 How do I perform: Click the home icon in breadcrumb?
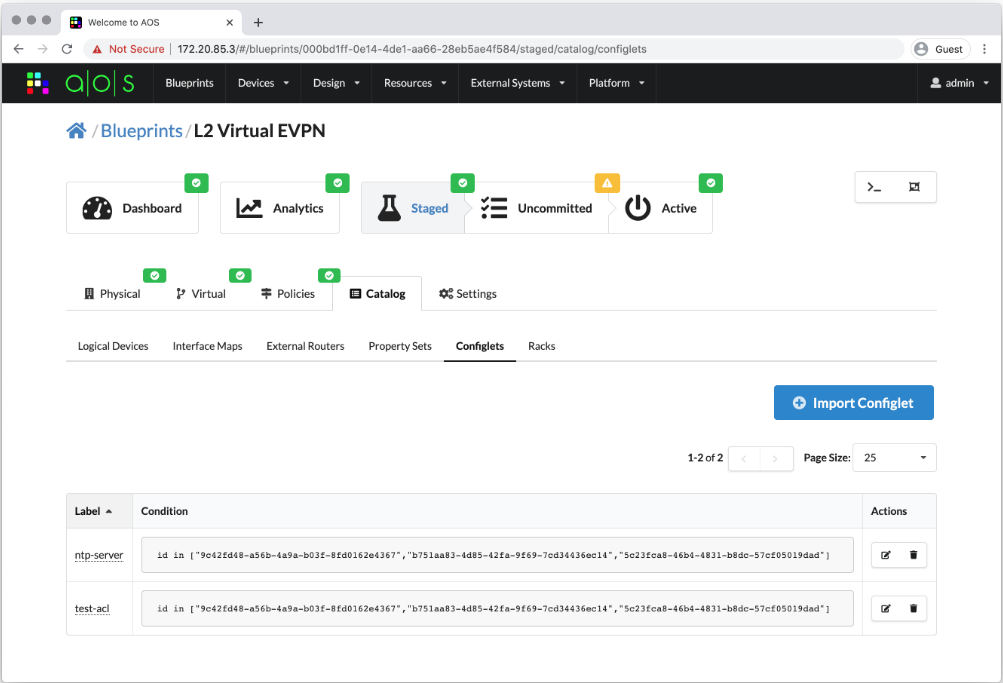[x=76, y=131]
